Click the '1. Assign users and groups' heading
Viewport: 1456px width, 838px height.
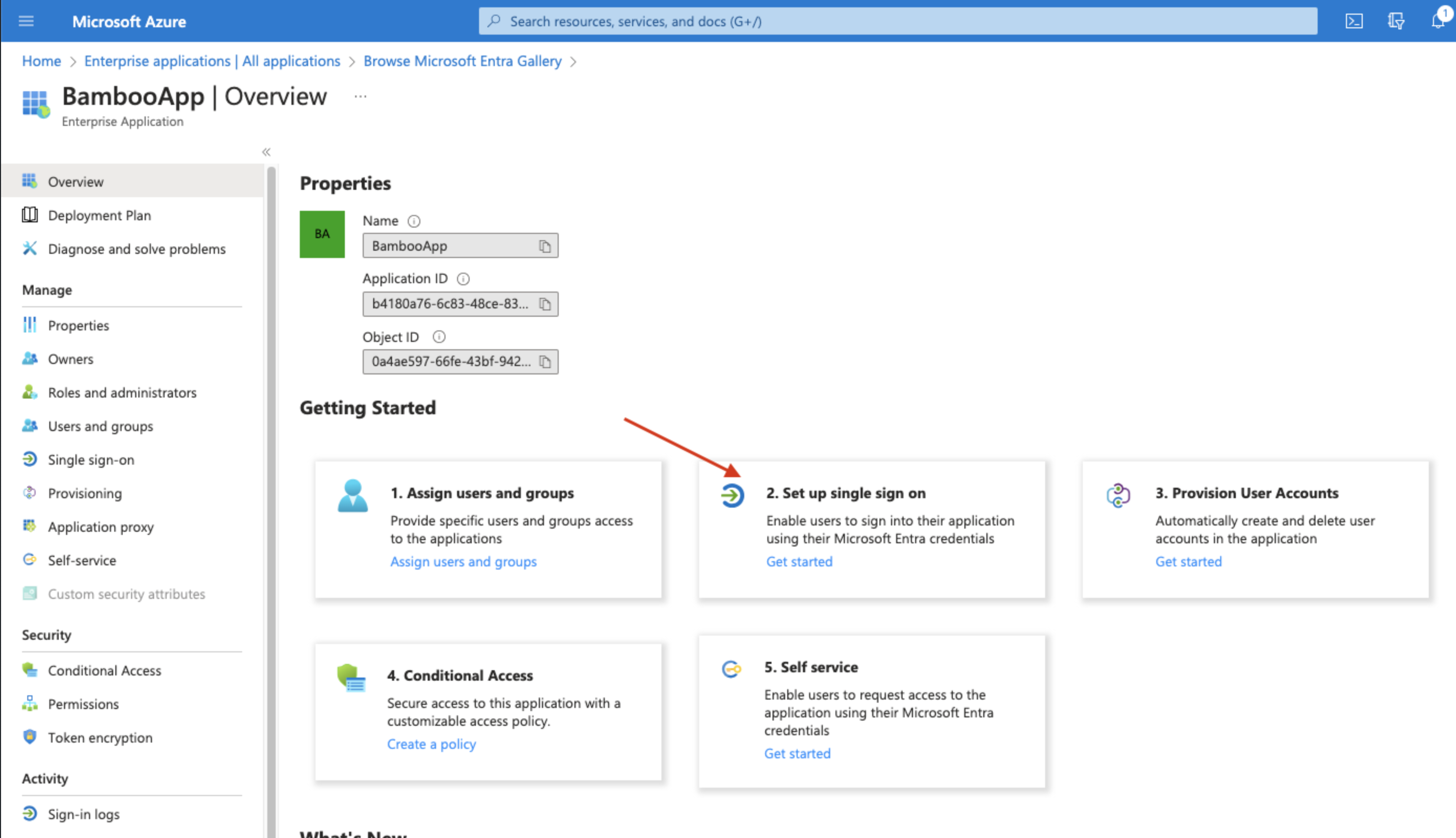click(482, 493)
